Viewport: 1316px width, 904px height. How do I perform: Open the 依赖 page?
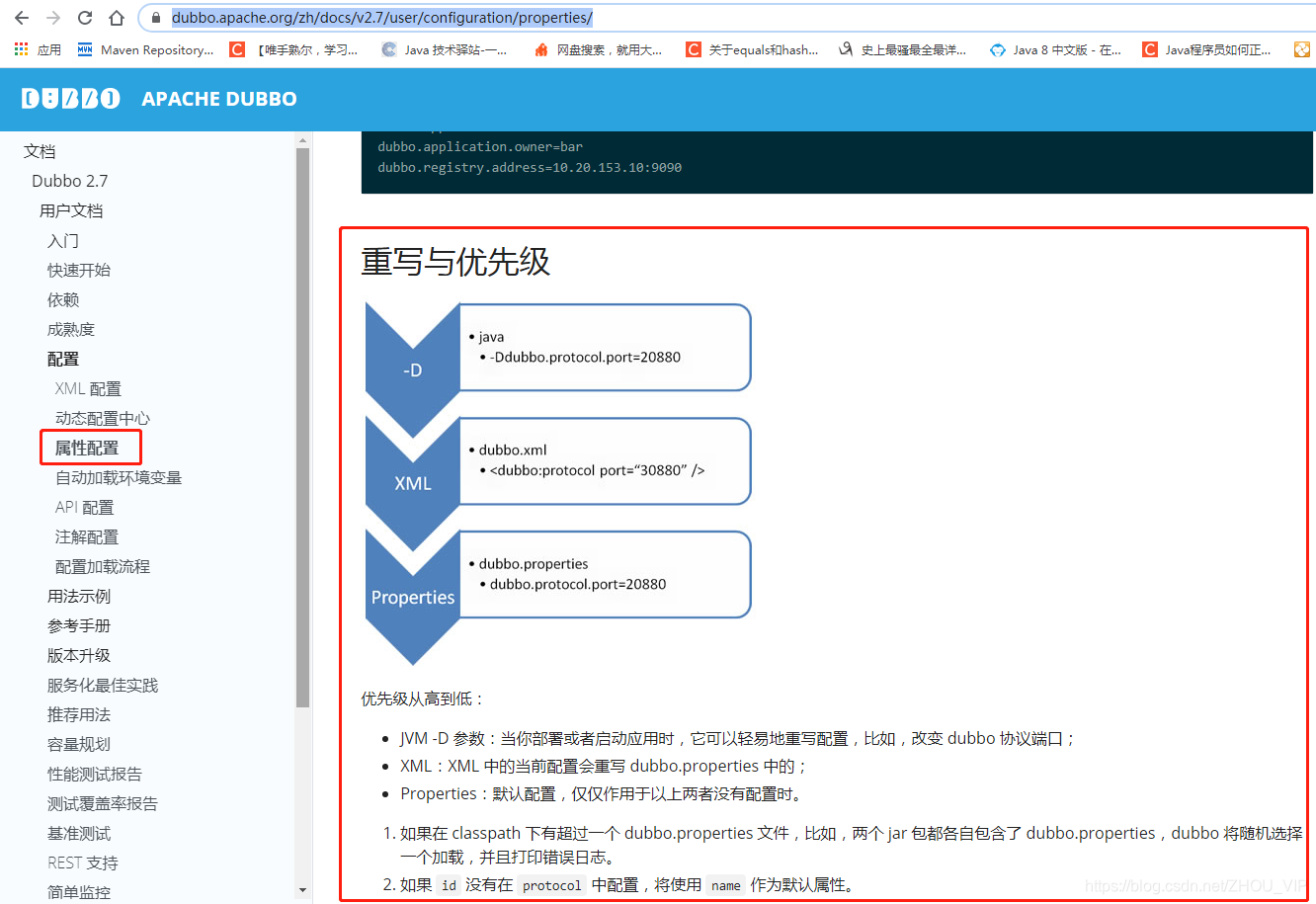tap(63, 299)
